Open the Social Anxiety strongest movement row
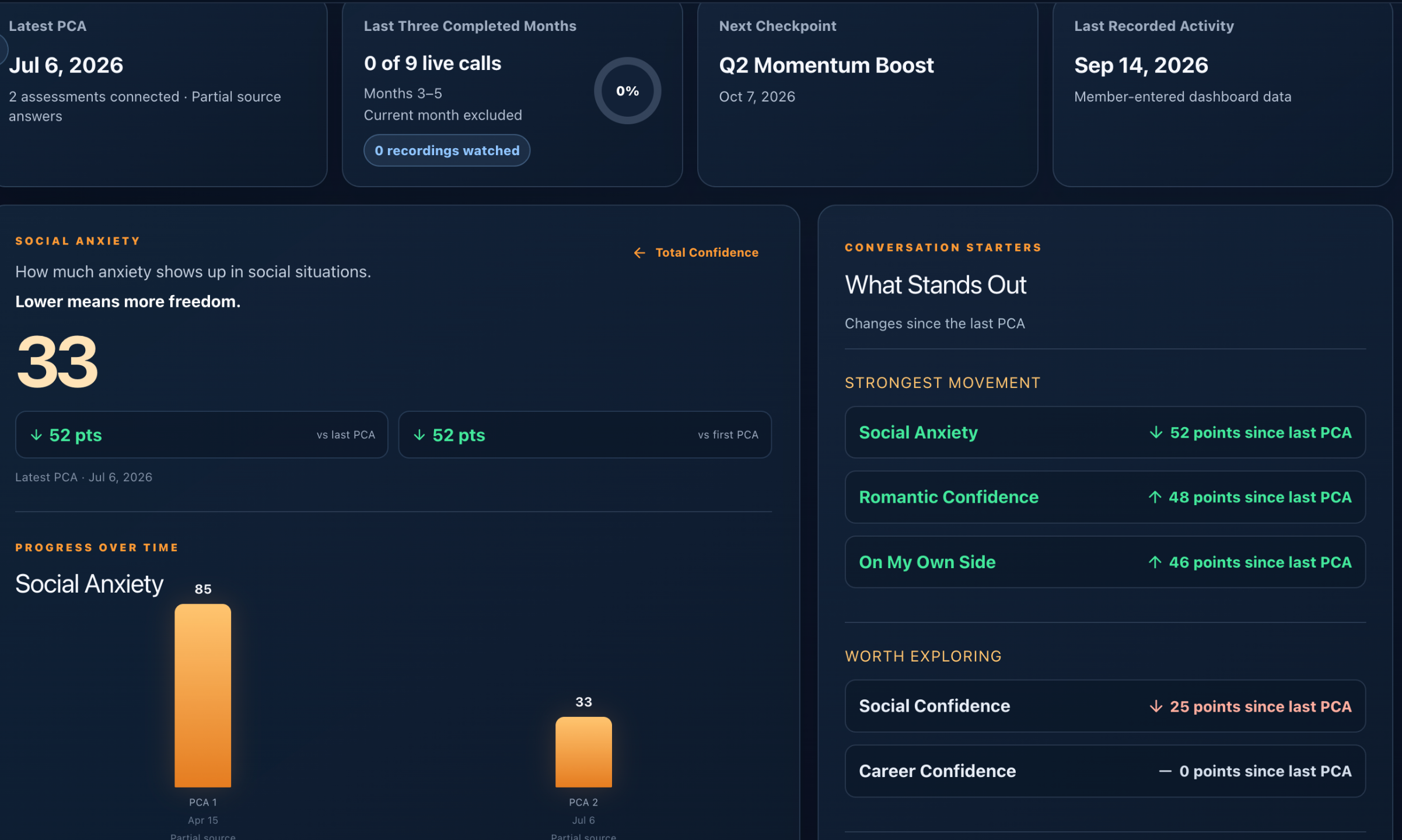Image resolution: width=1402 pixels, height=840 pixels. [x=1105, y=432]
